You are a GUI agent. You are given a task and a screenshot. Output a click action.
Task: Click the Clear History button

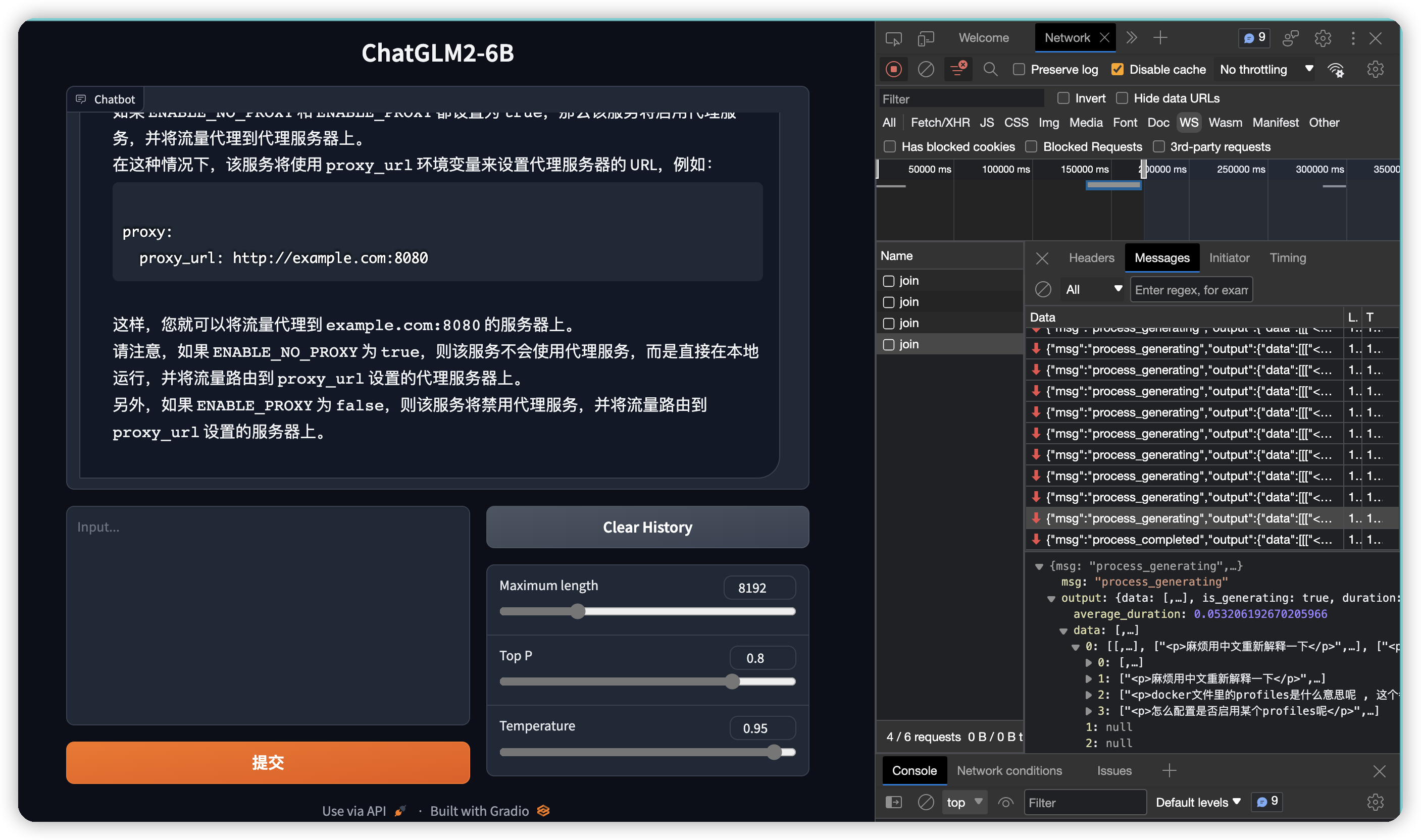point(647,527)
